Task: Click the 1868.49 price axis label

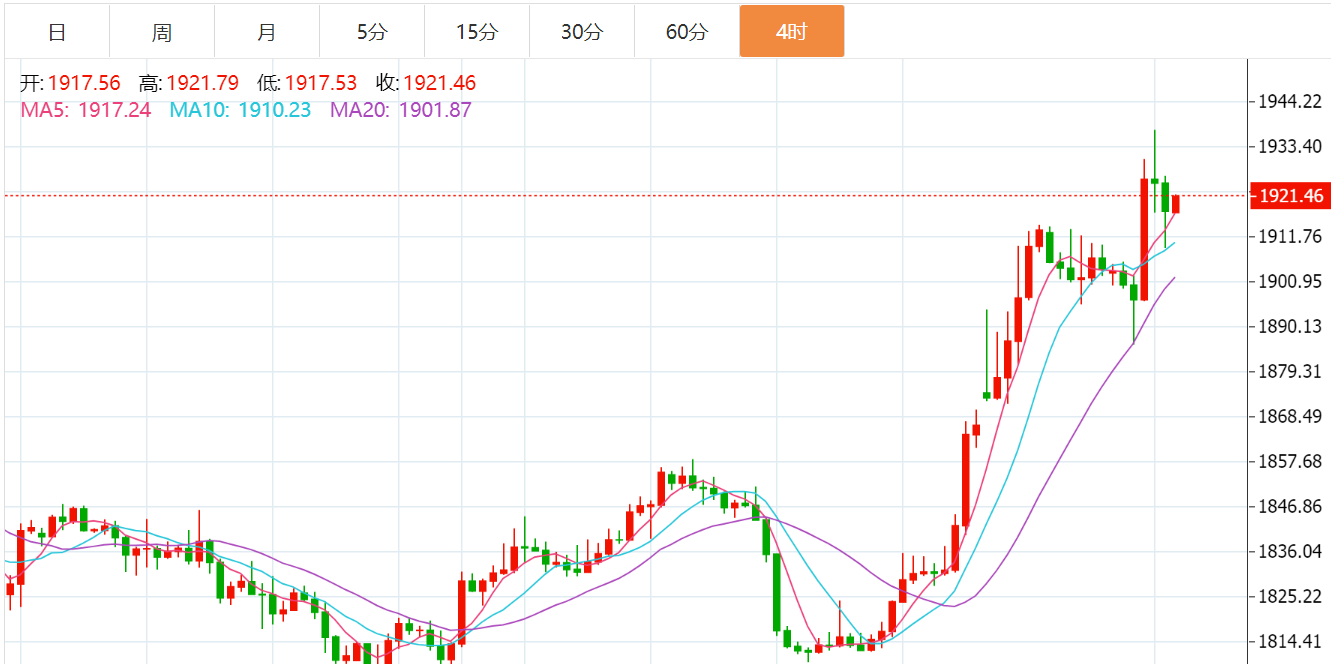Action: tap(1290, 417)
